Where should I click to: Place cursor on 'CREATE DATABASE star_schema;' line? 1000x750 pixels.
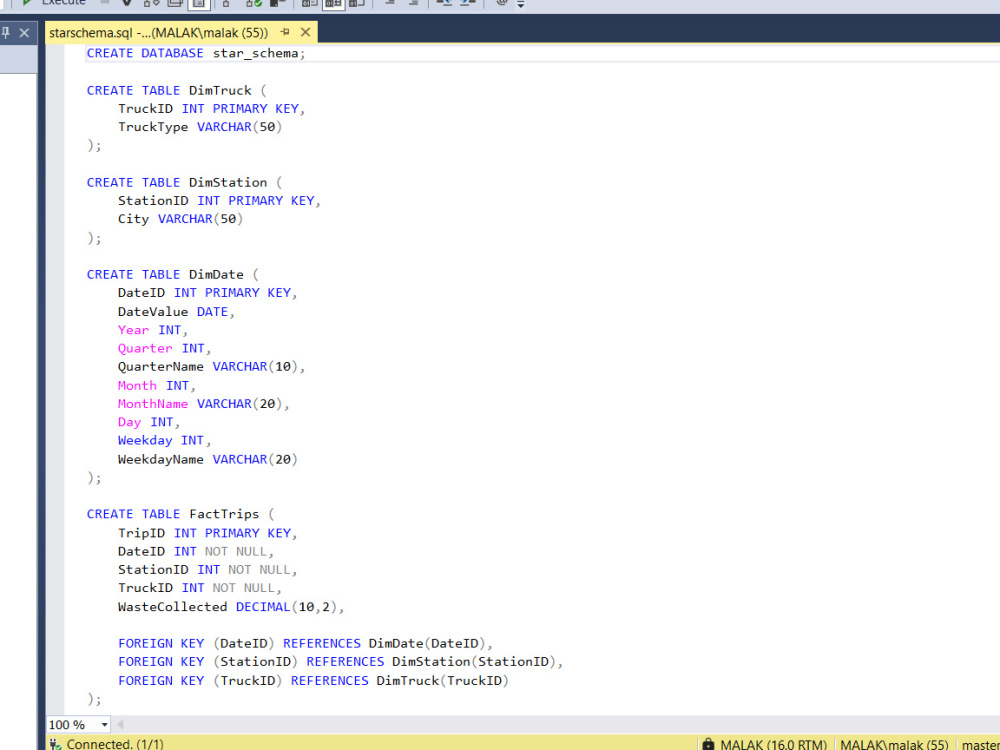coord(196,53)
